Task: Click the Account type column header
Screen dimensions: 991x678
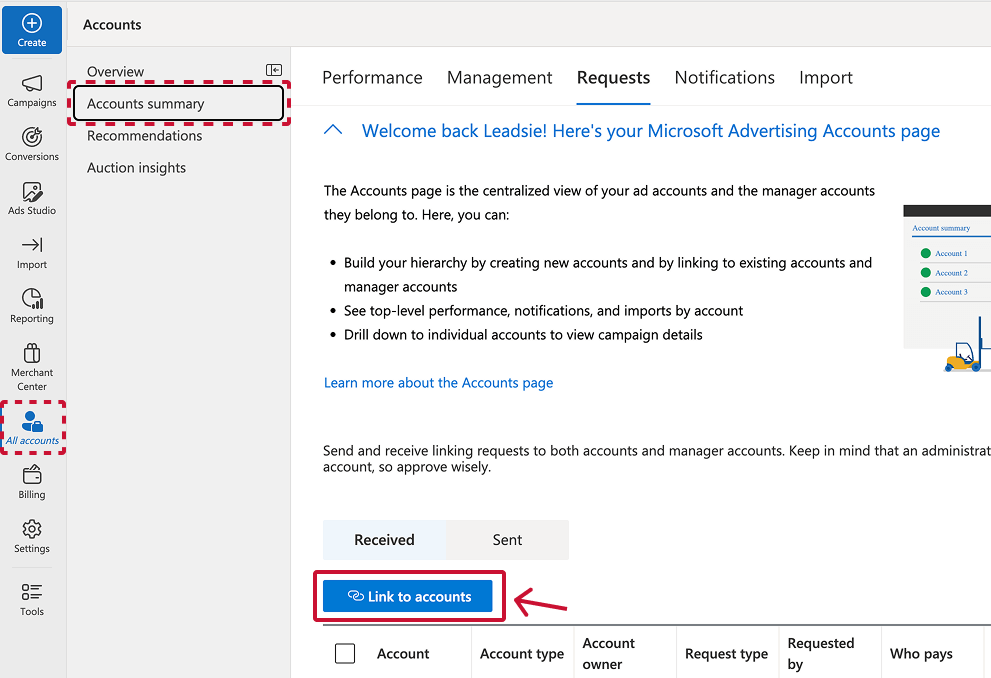Action: (x=522, y=653)
